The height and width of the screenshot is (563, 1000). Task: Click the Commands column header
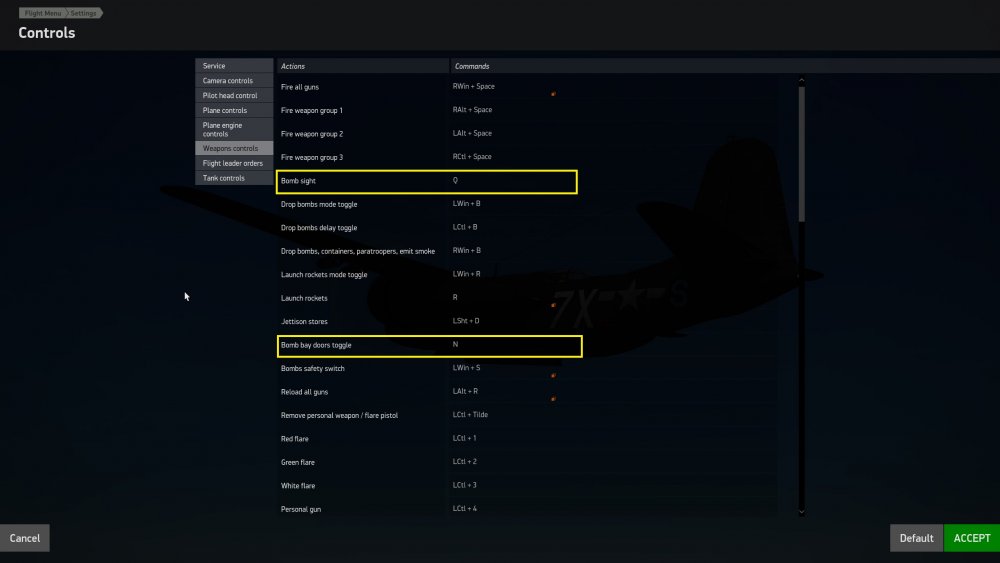(472, 66)
